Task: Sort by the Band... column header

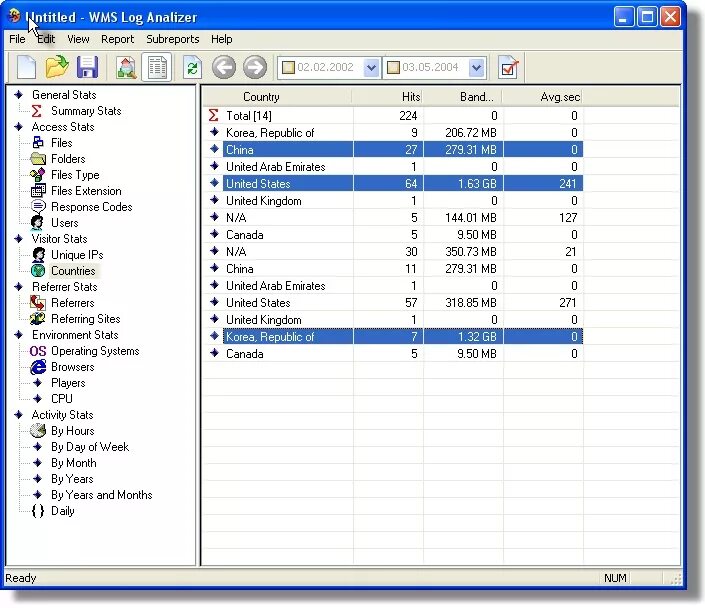Action: (x=463, y=97)
